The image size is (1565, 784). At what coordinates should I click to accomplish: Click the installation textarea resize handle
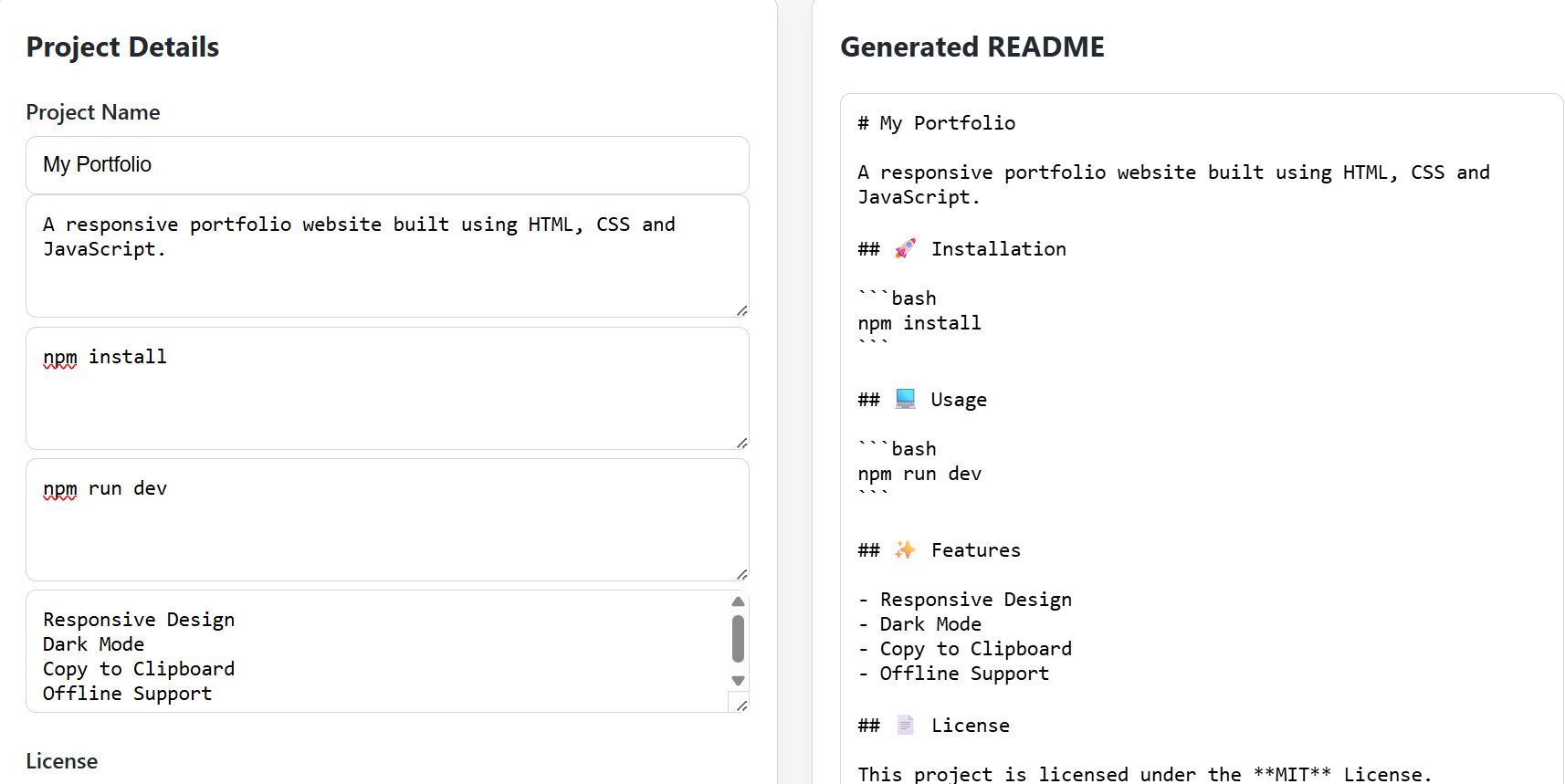(741, 443)
